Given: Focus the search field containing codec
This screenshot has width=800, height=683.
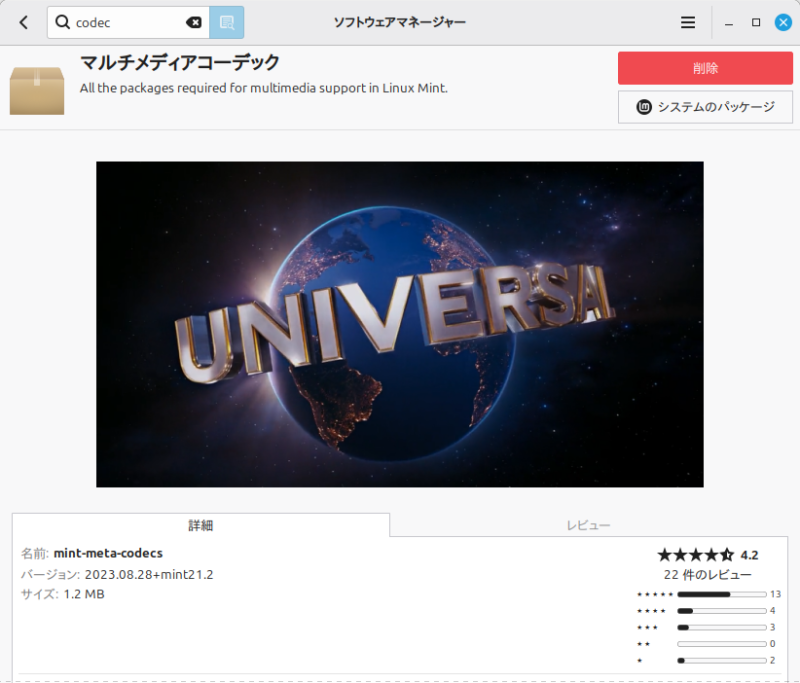Looking at the screenshot, I should click(x=125, y=22).
